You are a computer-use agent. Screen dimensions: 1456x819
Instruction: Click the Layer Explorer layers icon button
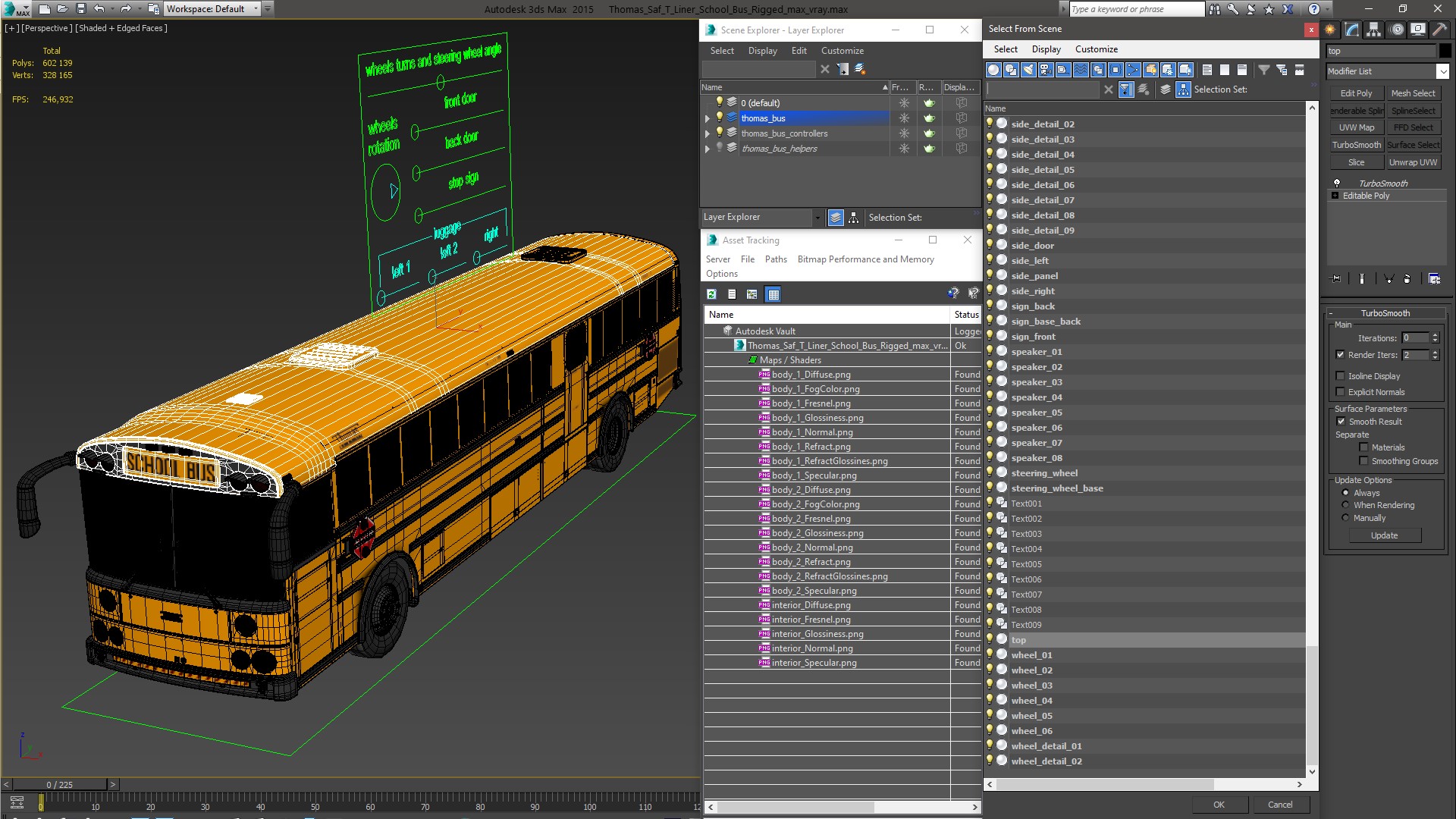point(836,218)
